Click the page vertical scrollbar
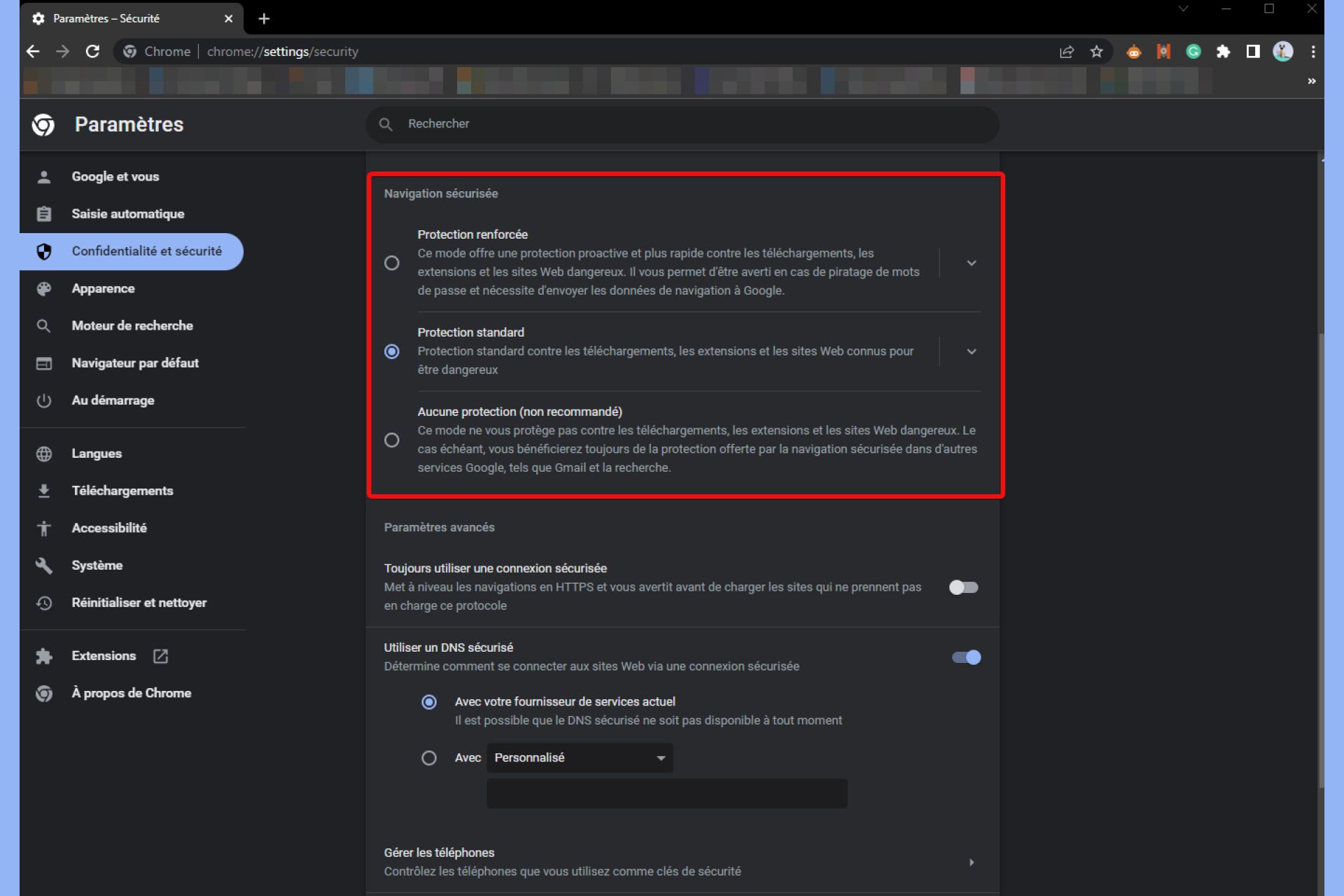1344x896 pixels. (1322, 560)
